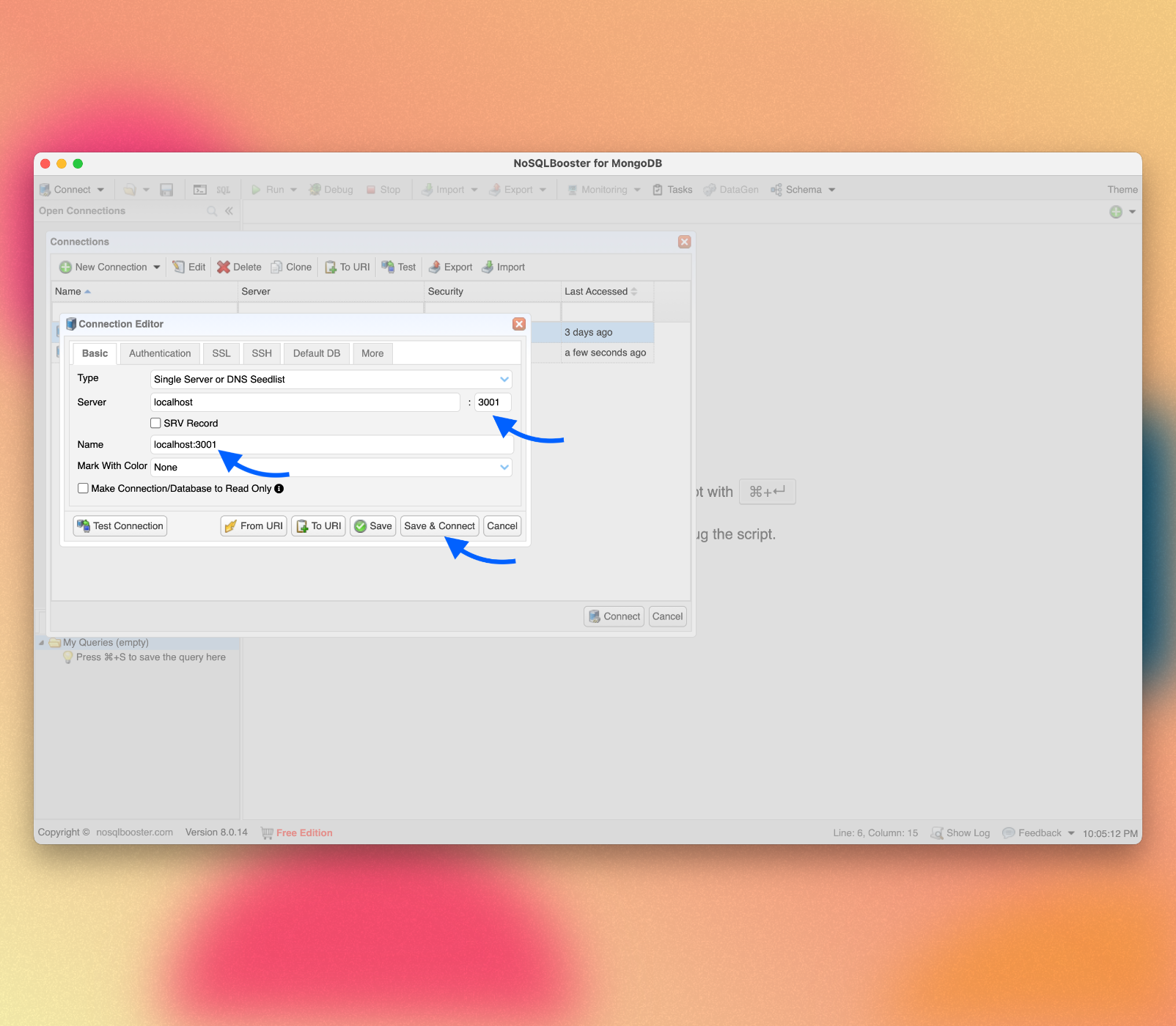Viewport: 1176px width, 1026px height.
Task: Expand the Connect dropdown arrow
Action: 100,190
